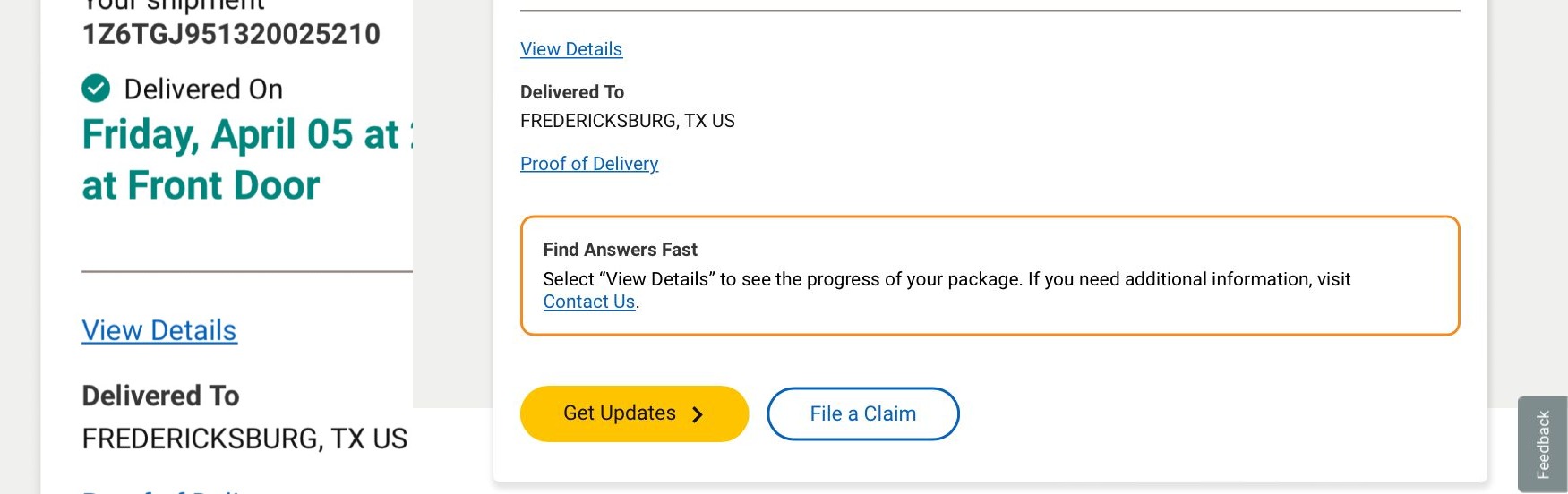Viewport: 1568px width, 494px height.
Task: Open the Proof of Delivery link under FREDERICKSBURG
Action: (x=589, y=164)
